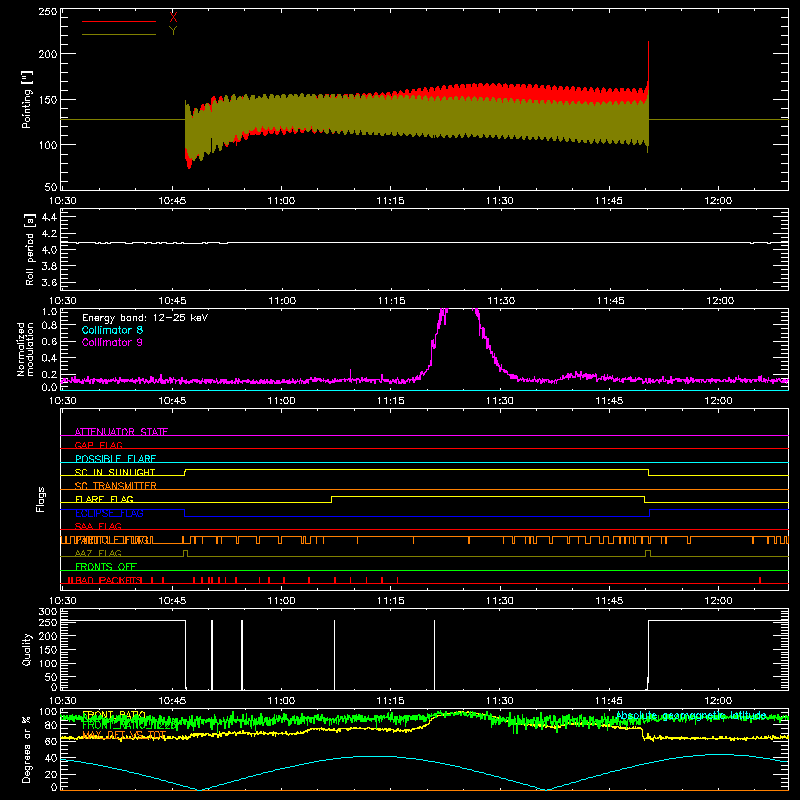Click the yellow FRONT_RATIO legend label
The height and width of the screenshot is (800, 800).
pyautogui.click(x=114, y=715)
